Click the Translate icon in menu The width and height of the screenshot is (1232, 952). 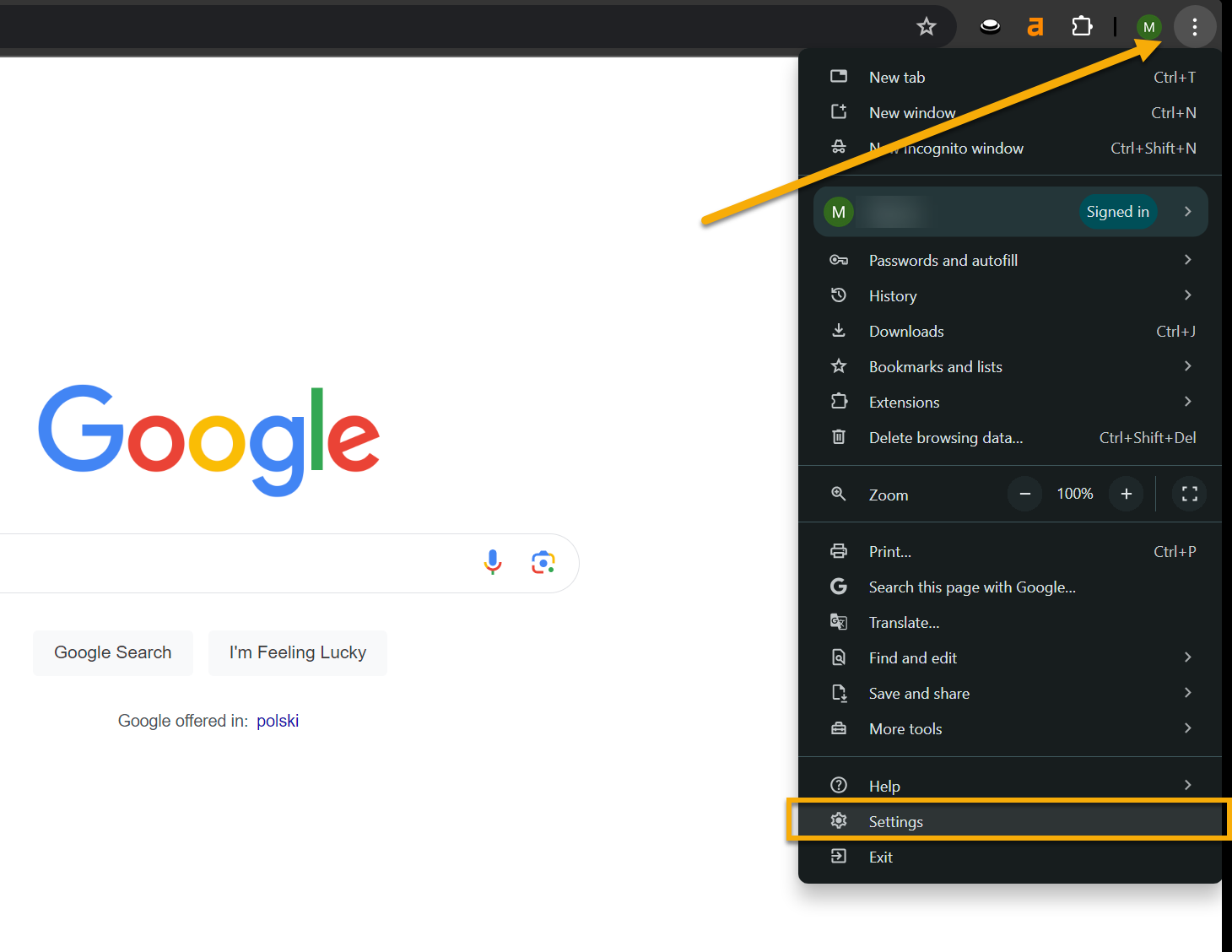coord(839,622)
